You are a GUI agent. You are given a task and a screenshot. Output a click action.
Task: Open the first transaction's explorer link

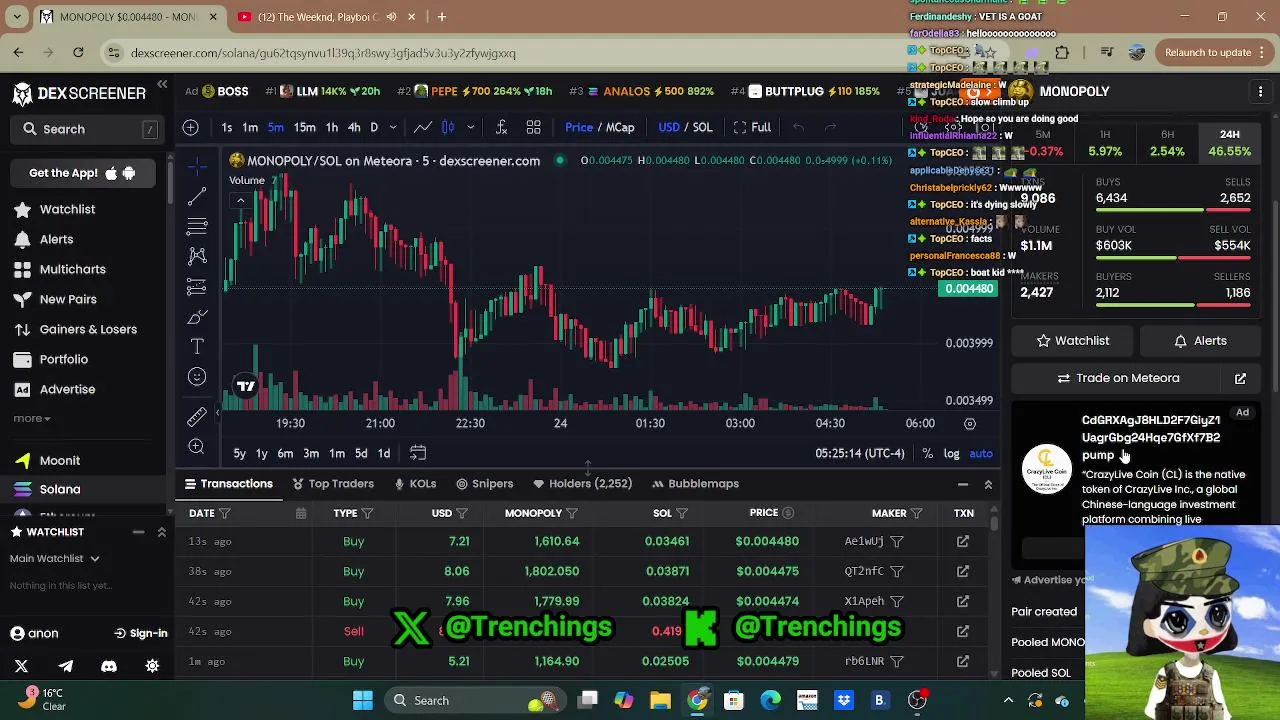tap(963, 541)
